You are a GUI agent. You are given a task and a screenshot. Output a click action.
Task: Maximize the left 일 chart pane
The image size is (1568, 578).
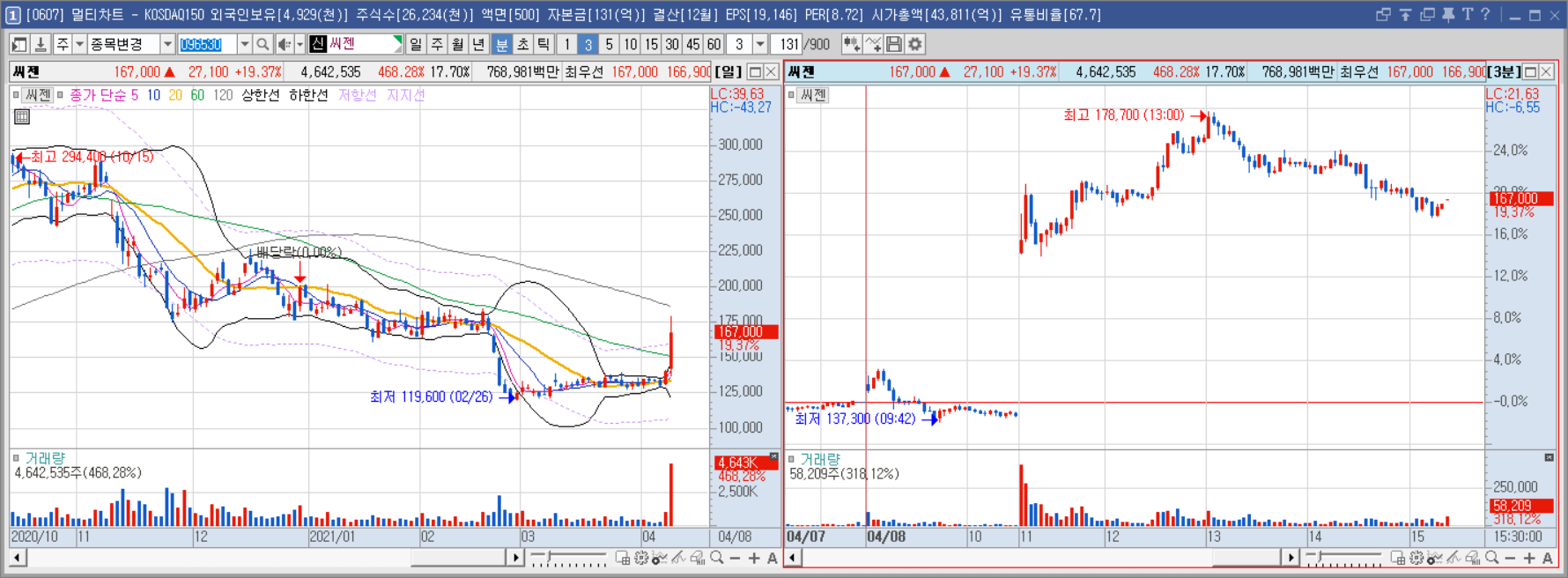[755, 72]
